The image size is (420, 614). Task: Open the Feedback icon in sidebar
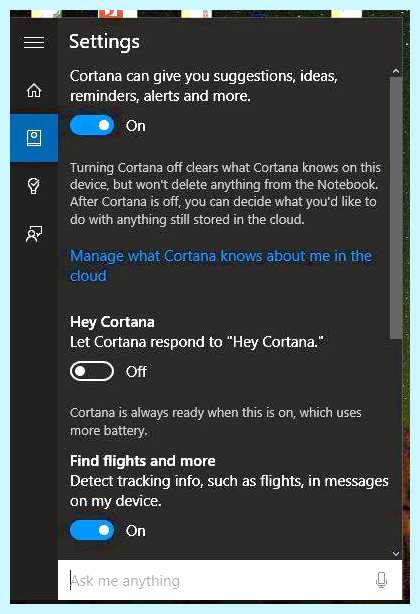34,234
